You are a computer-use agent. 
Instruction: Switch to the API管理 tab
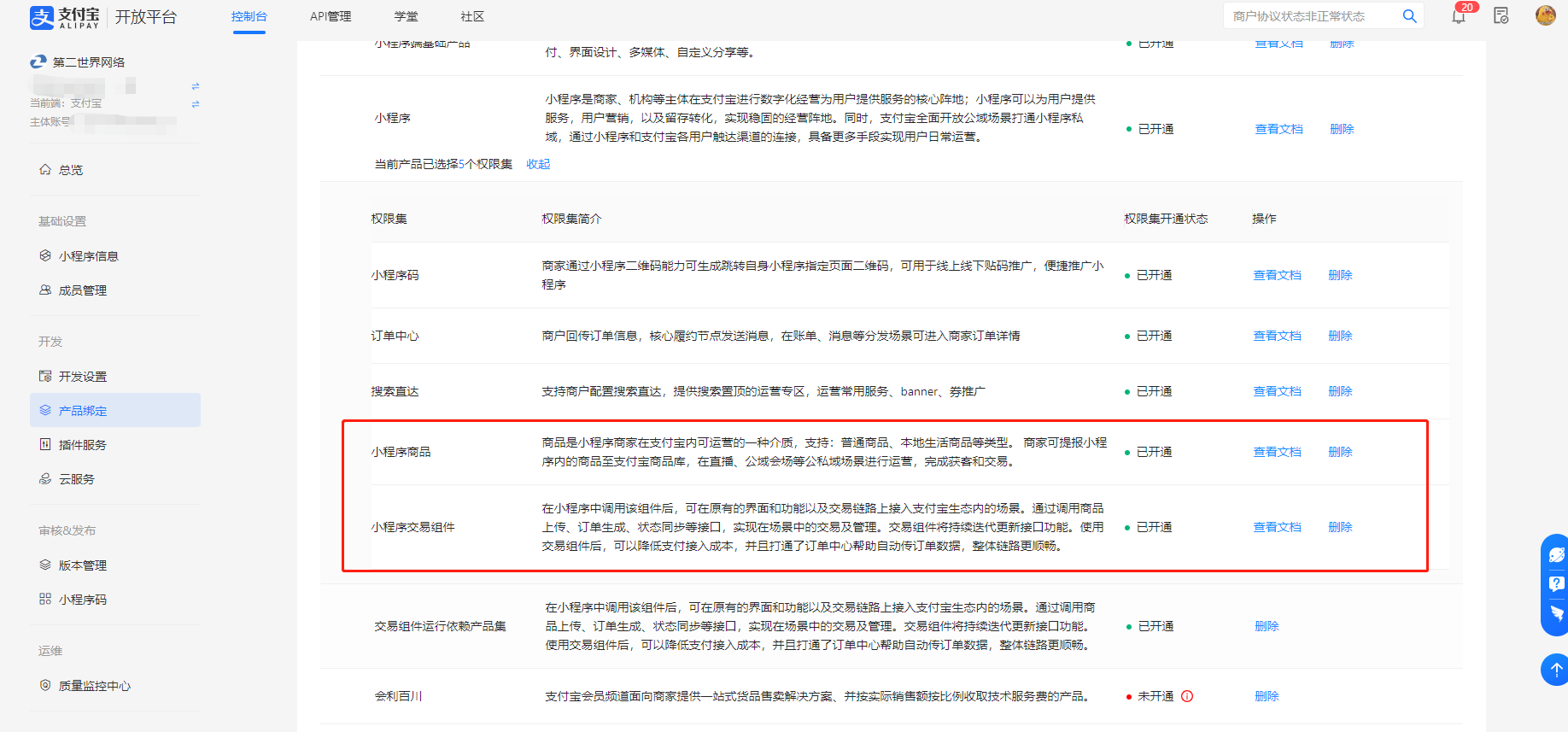331,16
